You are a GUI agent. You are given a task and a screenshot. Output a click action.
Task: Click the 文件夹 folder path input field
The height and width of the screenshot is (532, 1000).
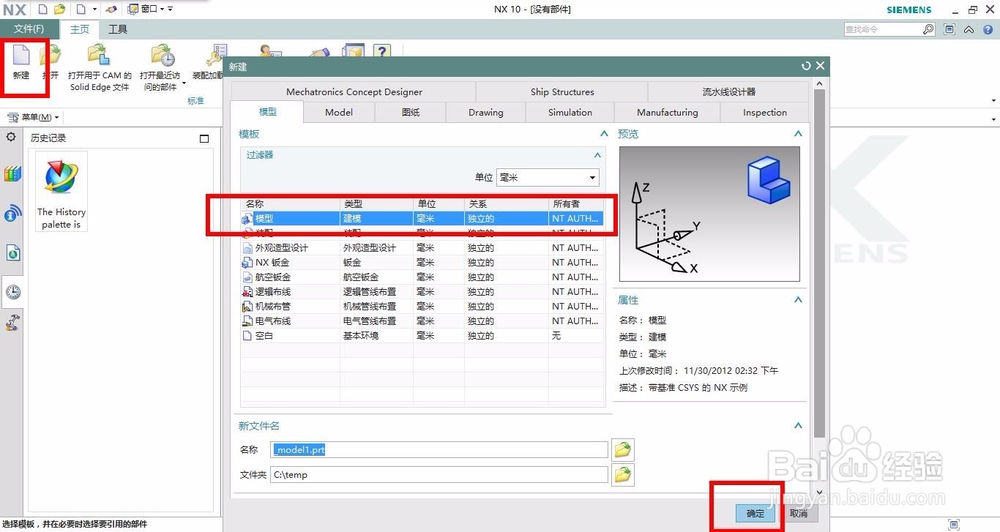pyautogui.click(x=439, y=475)
